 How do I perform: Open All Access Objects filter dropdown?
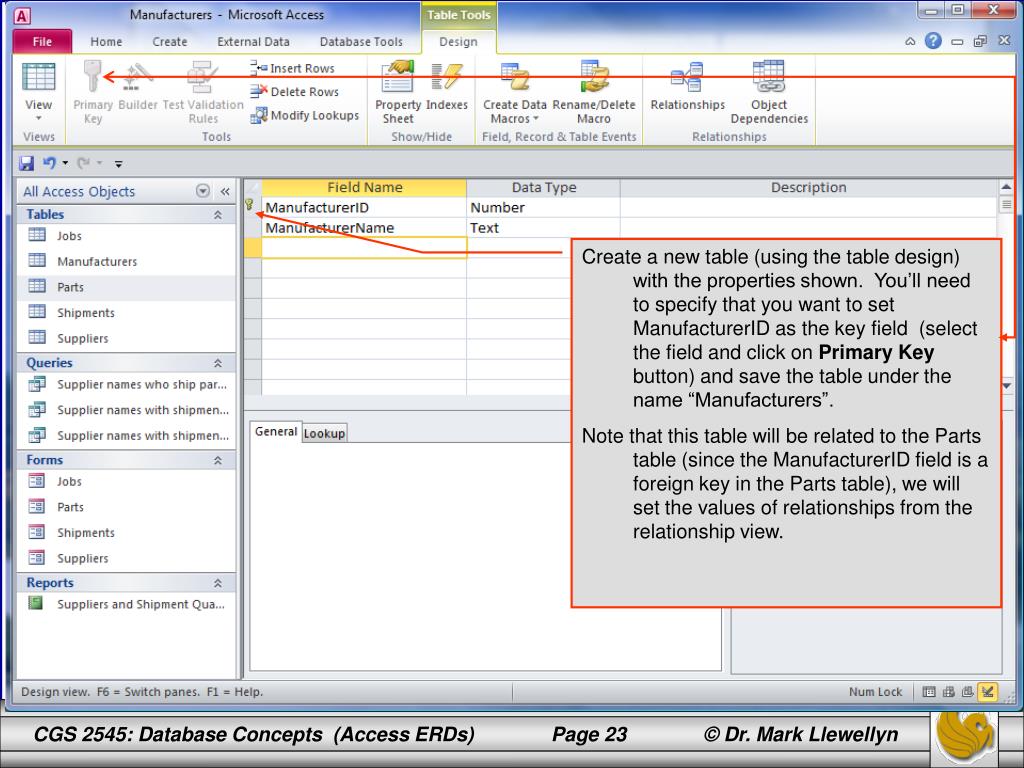click(x=203, y=191)
